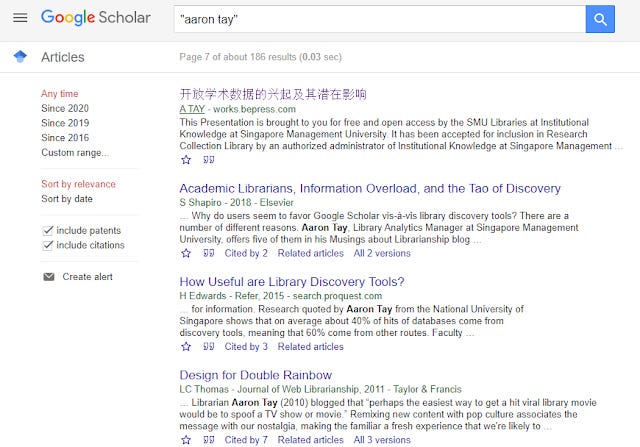
Task: Open the Chinese-titled article link
Action: coord(273,94)
